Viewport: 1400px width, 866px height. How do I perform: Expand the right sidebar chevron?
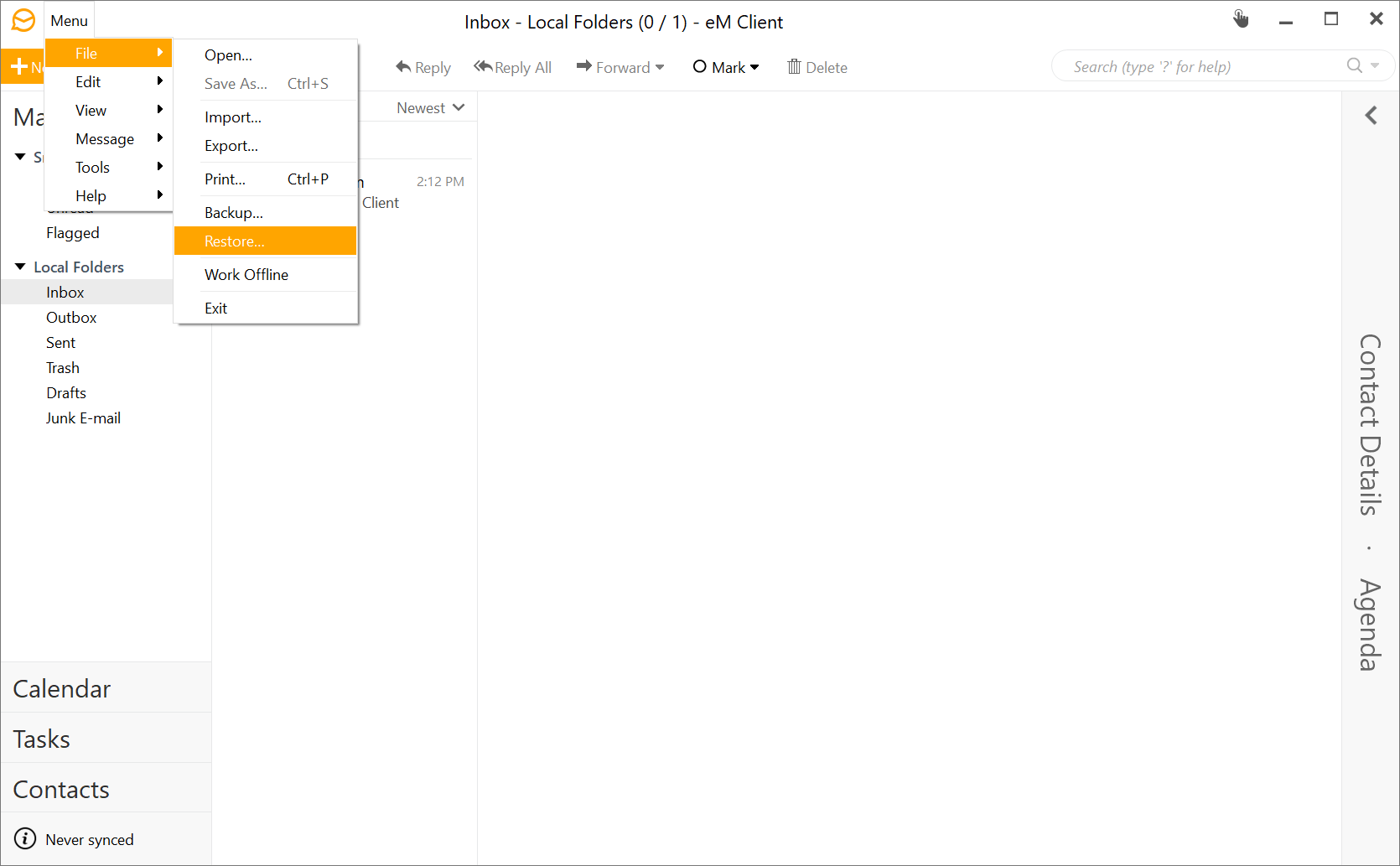(x=1371, y=116)
